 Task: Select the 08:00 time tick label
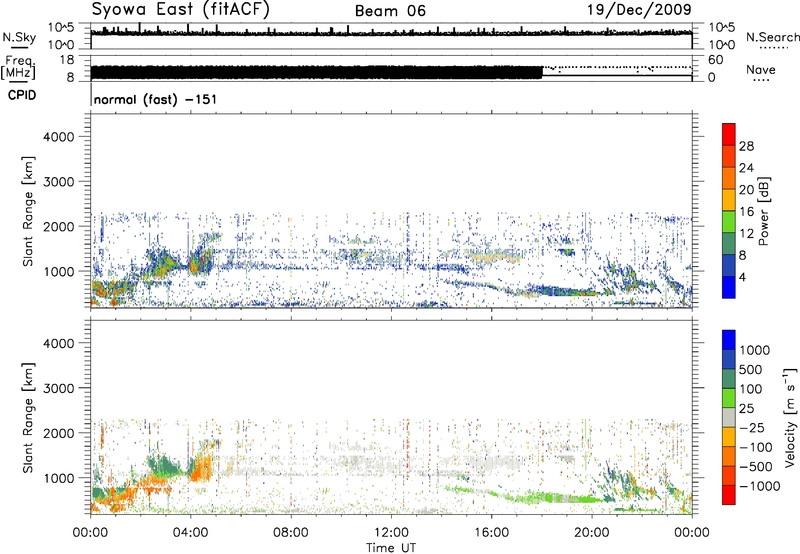(291, 533)
